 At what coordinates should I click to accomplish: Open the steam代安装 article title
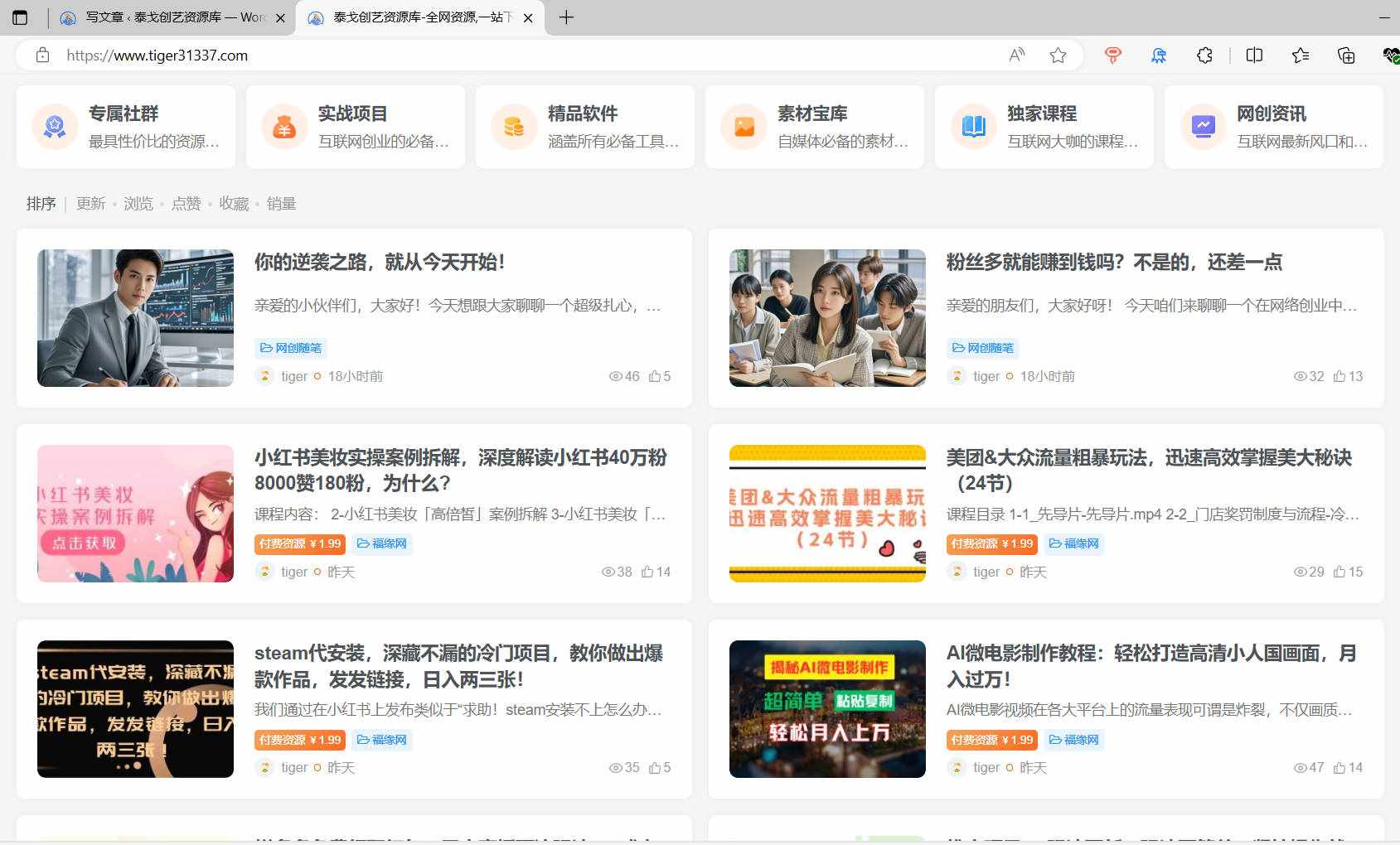(458, 666)
